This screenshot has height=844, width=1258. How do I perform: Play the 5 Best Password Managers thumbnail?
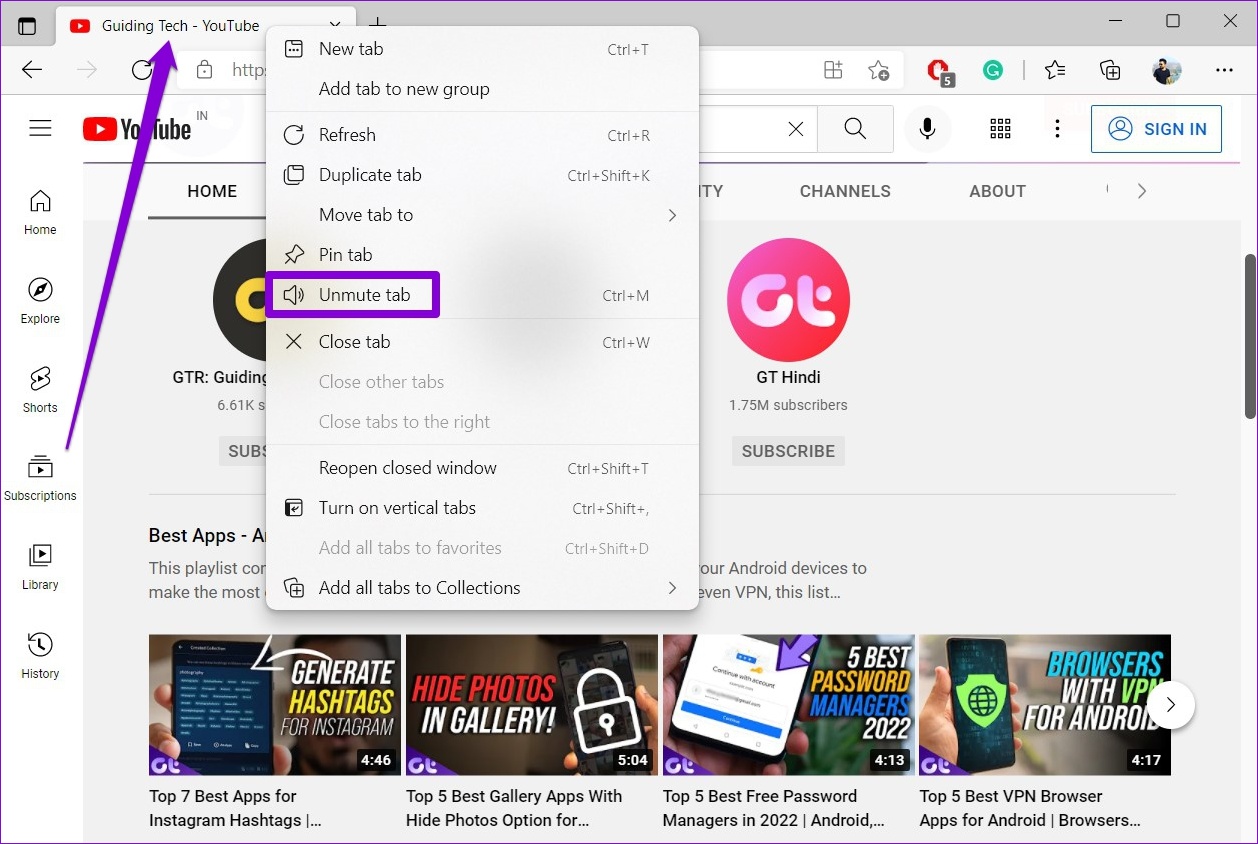[789, 705]
